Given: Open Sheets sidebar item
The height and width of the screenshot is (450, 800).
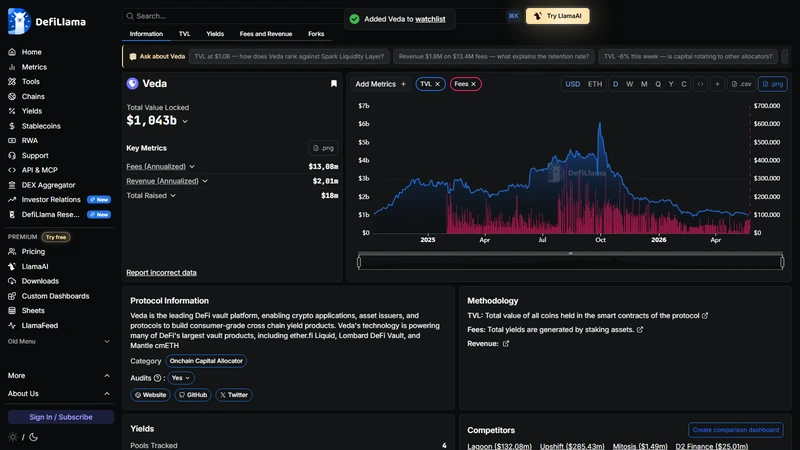Looking at the screenshot, I should (x=33, y=310).
